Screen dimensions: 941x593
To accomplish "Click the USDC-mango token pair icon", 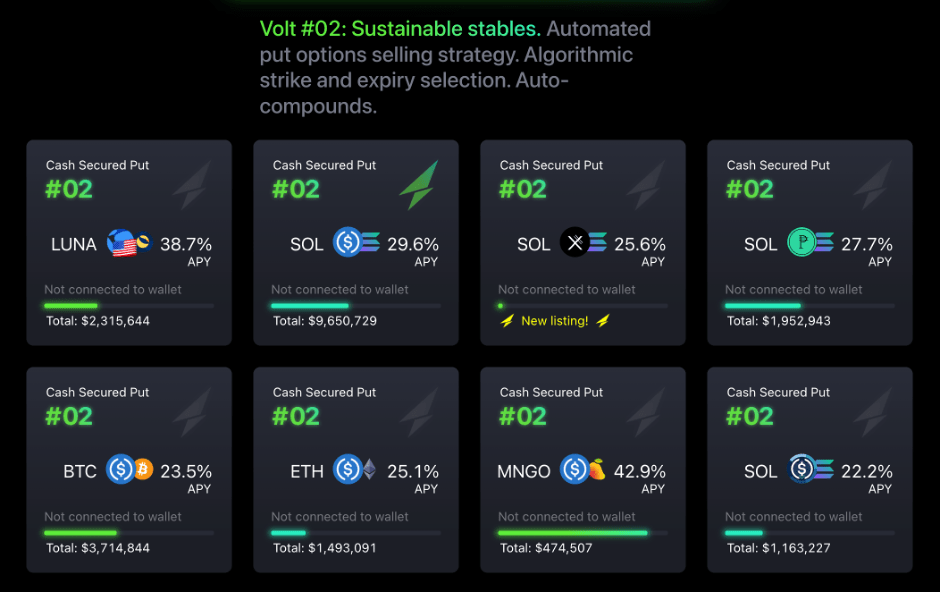I will pos(582,469).
